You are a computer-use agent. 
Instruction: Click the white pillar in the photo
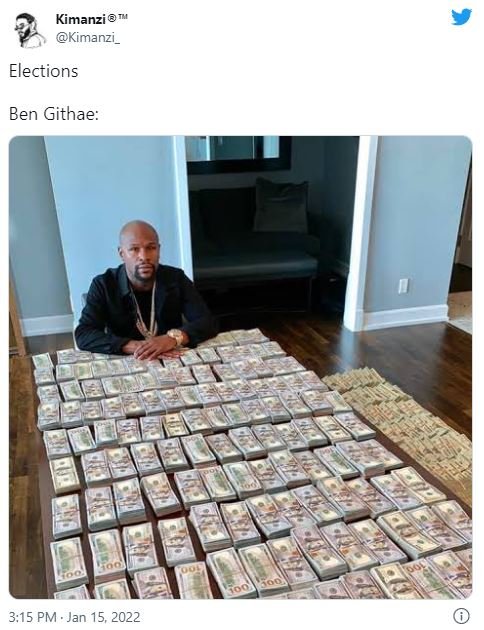[x=359, y=233]
